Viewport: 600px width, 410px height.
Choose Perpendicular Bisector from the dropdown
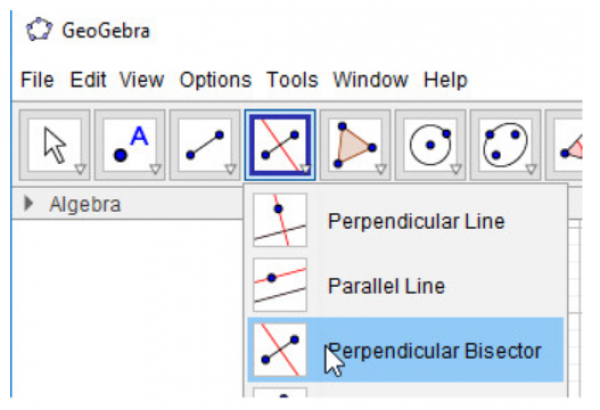(433, 350)
